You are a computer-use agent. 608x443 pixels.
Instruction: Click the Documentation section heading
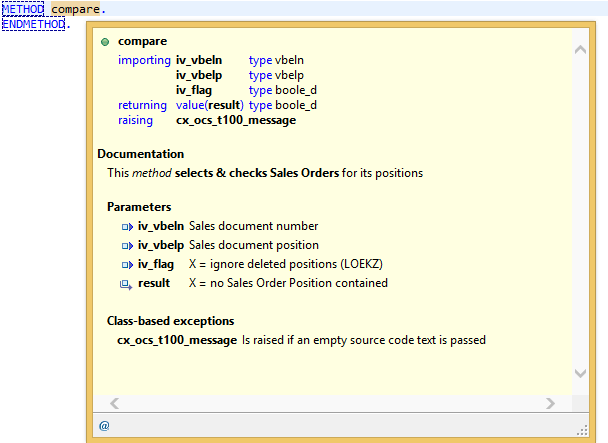coord(140,154)
